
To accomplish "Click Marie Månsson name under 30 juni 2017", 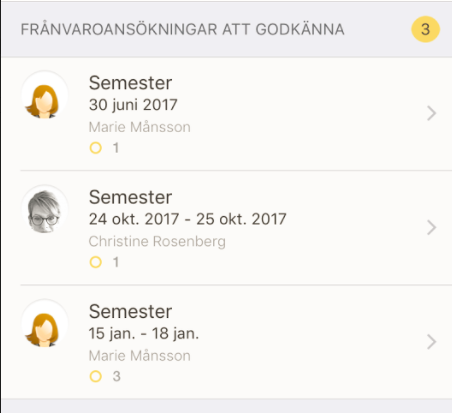I will click(x=140, y=127).
